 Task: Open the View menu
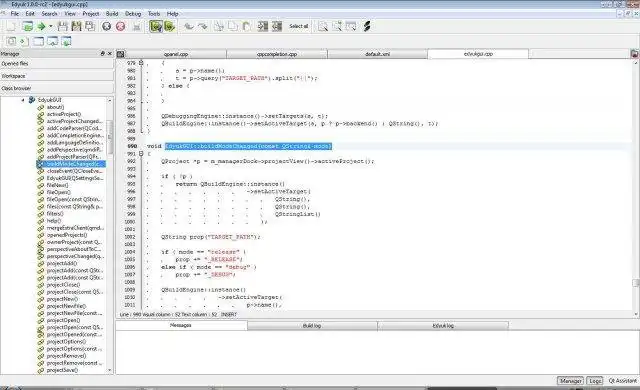tap(70, 13)
